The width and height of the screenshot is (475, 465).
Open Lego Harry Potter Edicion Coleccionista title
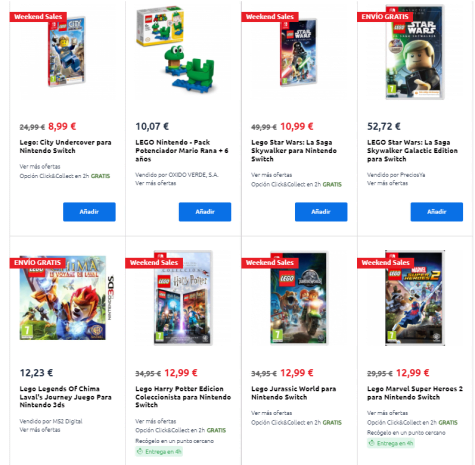coord(183,397)
